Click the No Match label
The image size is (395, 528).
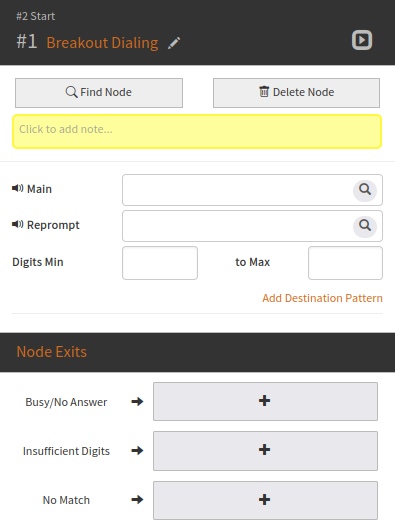(66, 500)
